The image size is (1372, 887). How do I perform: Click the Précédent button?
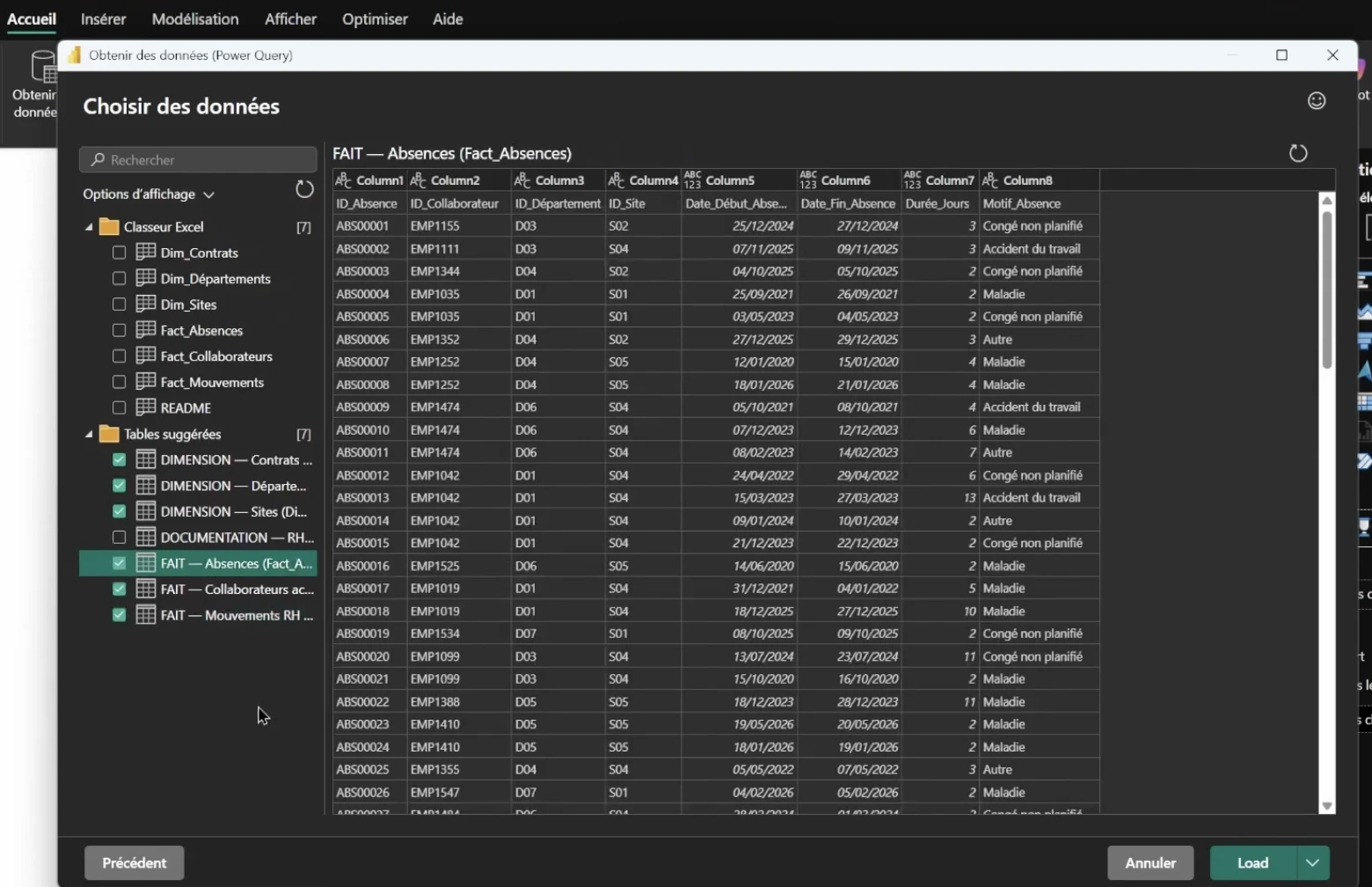point(135,862)
